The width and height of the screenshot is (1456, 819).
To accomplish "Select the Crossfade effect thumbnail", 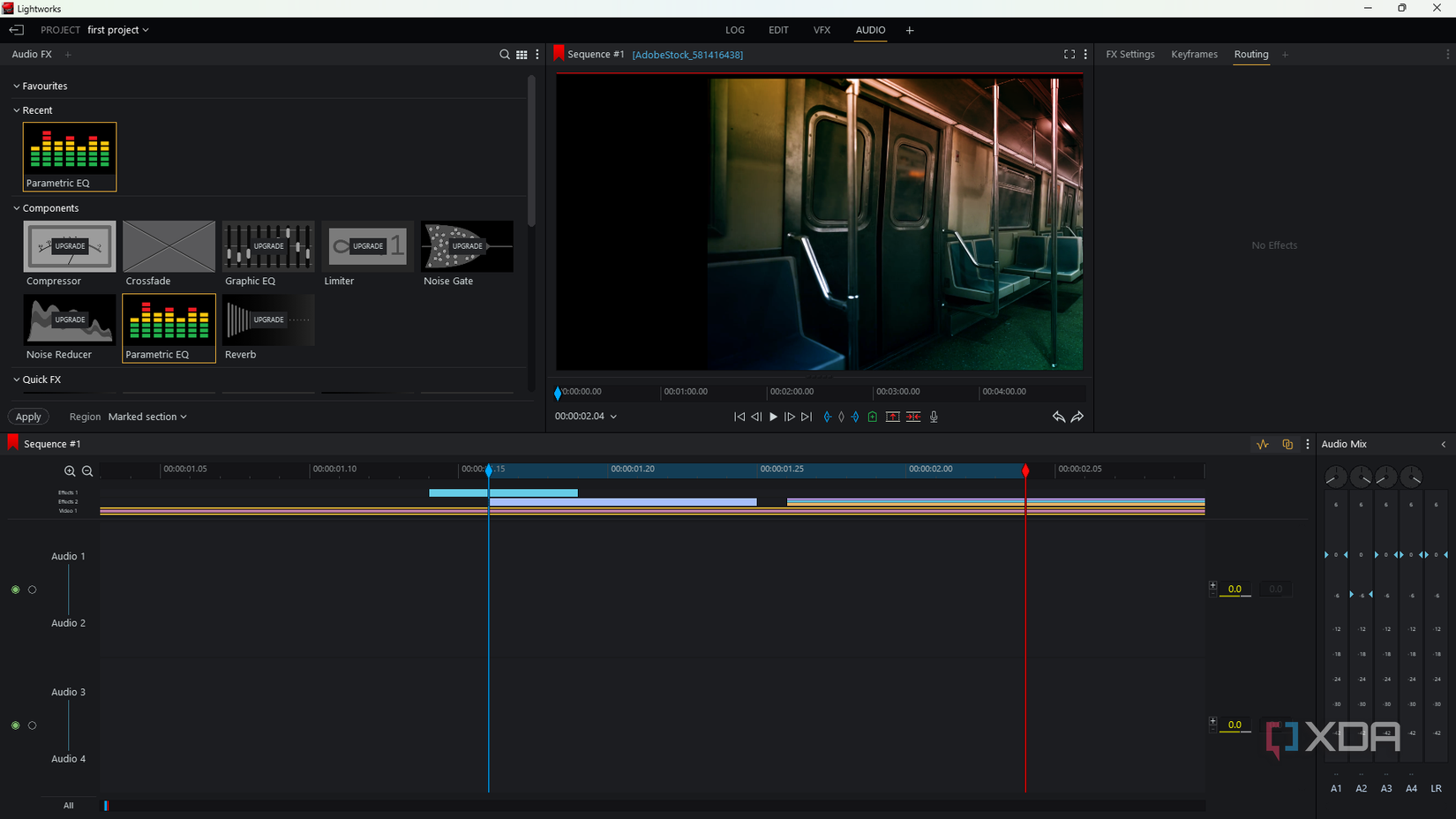I will 169,246.
